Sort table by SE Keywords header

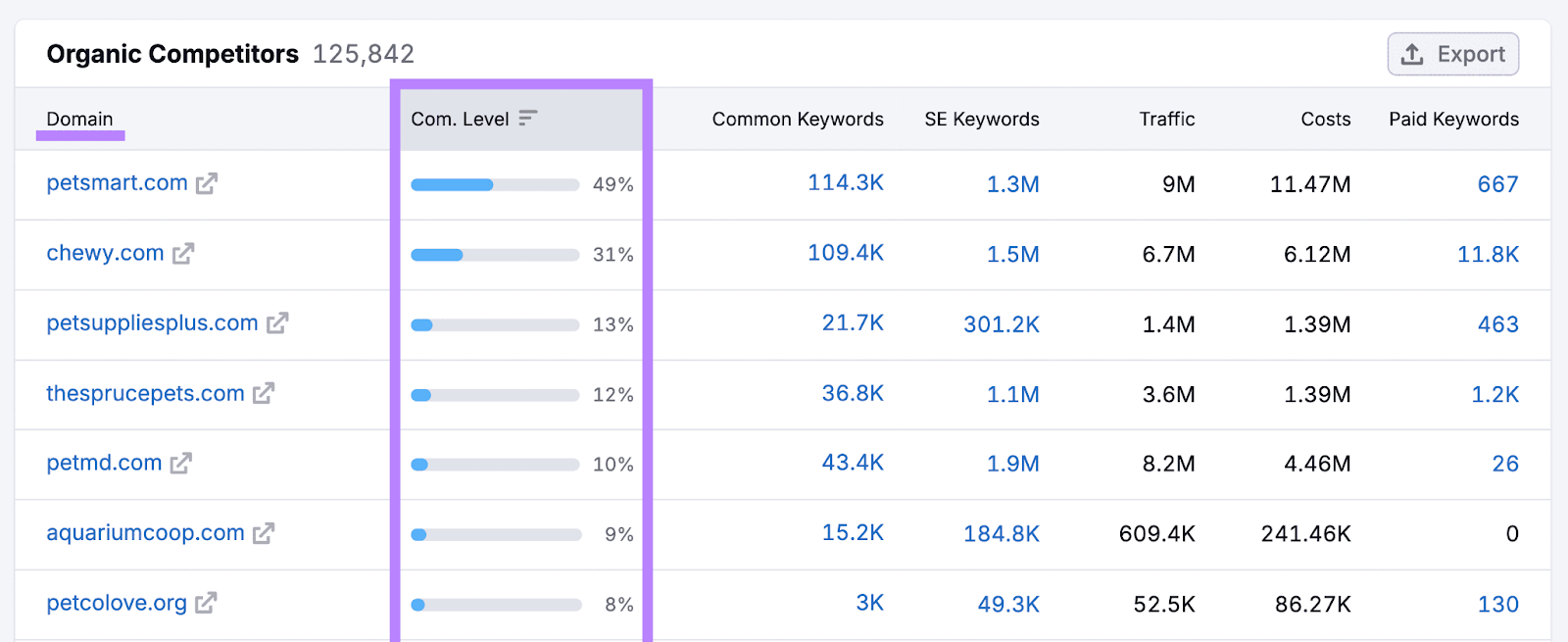pos(981,120)
